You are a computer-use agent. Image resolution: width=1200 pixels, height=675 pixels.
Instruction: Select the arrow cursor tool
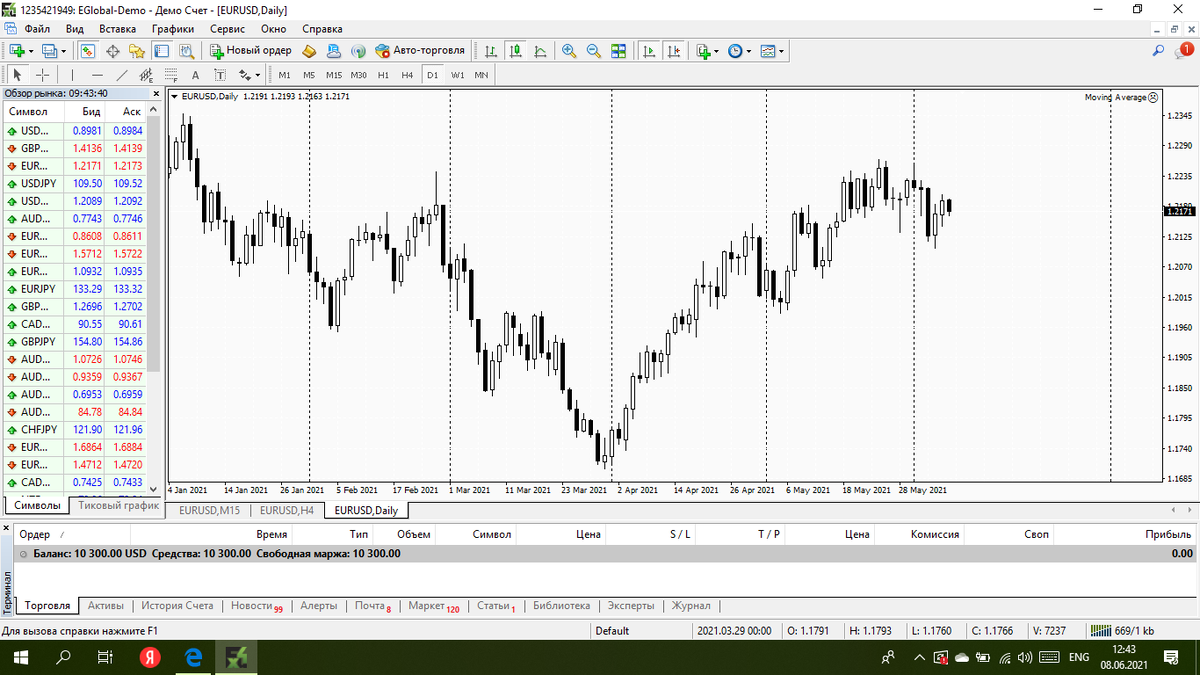[x=17, y=75]
